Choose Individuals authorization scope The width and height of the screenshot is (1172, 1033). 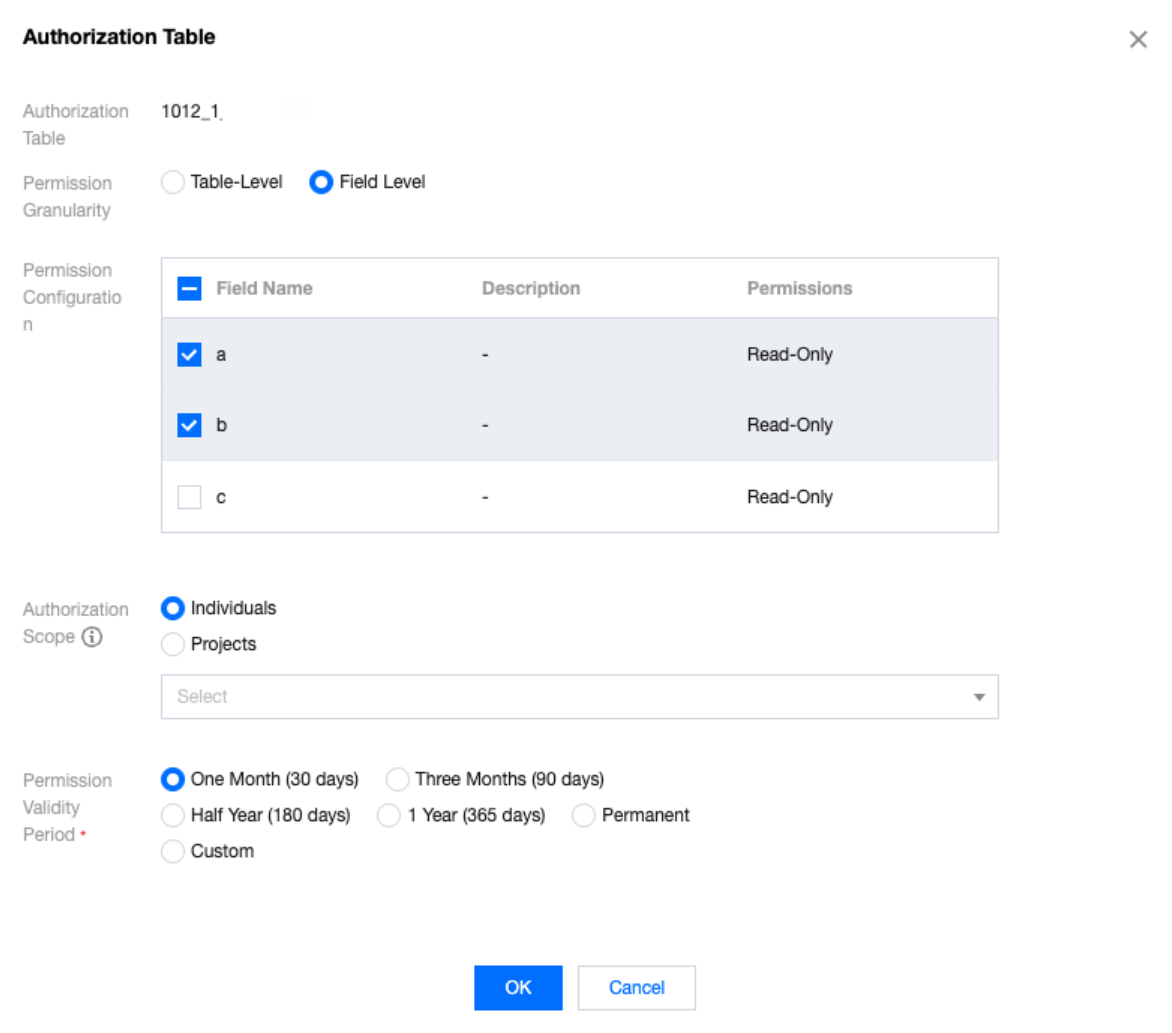click(x=173, y=608)
